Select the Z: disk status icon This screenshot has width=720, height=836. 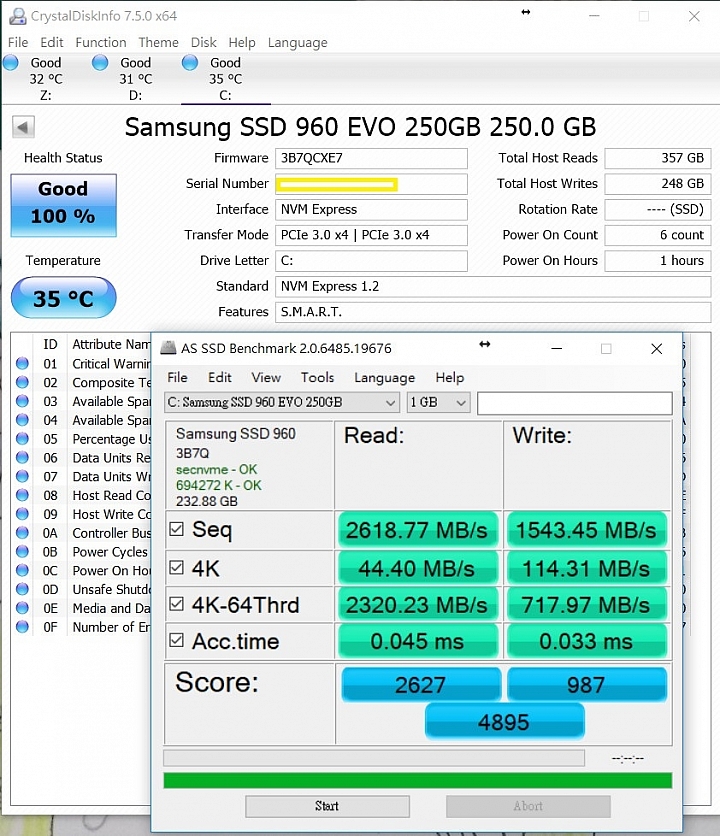(11, 63)
